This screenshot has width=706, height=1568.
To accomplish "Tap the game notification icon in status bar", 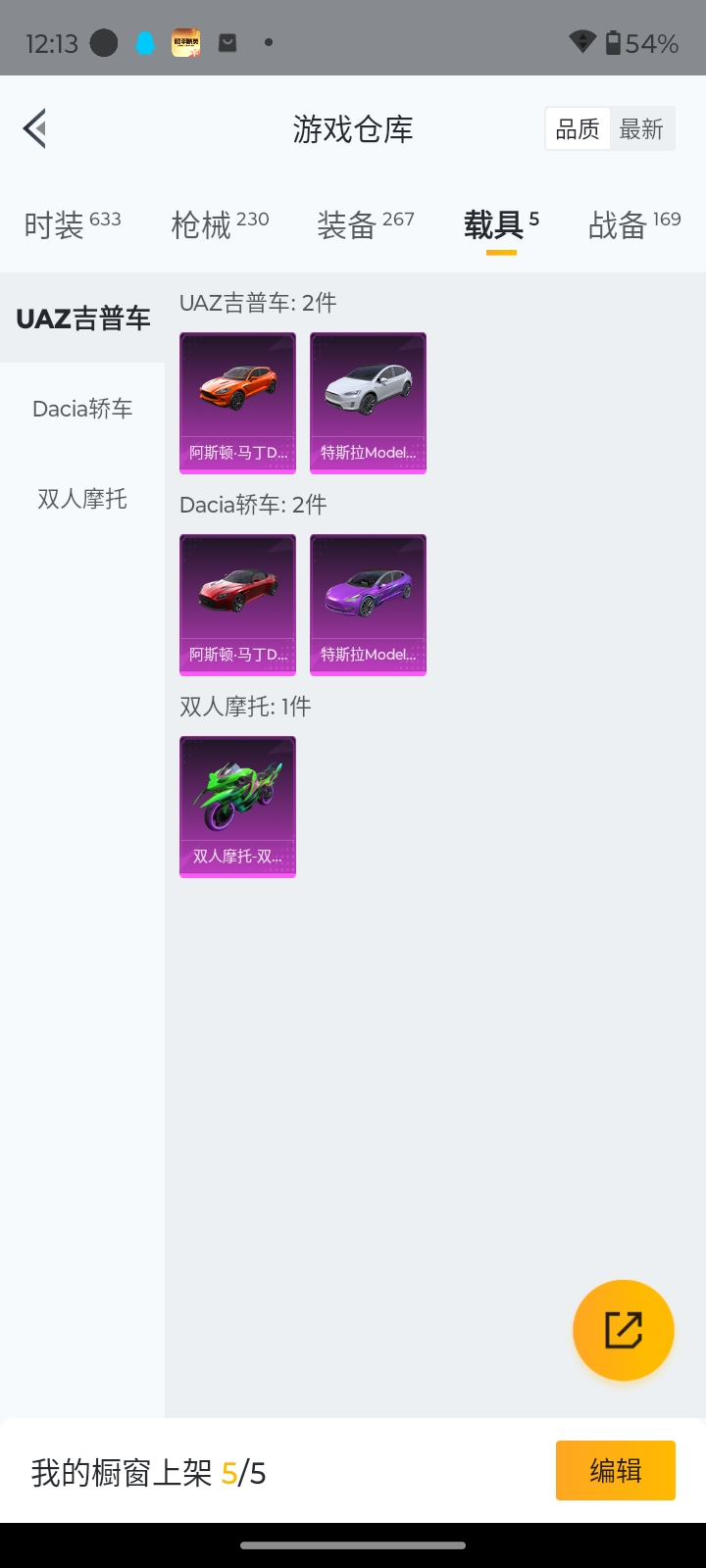I will tap(186, 43).
